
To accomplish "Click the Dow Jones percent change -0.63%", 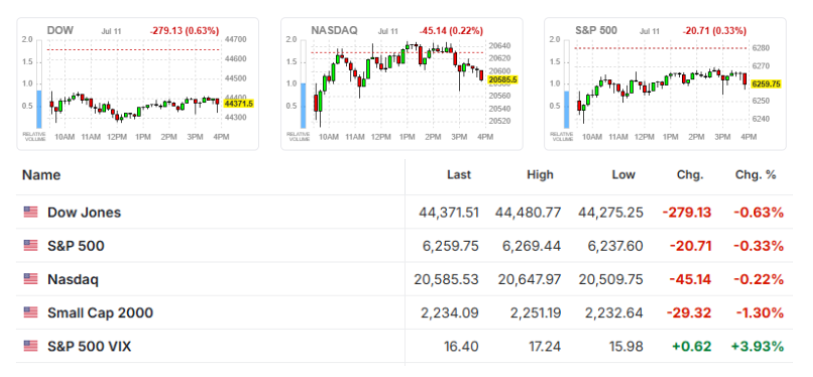I will pos(758,213).
